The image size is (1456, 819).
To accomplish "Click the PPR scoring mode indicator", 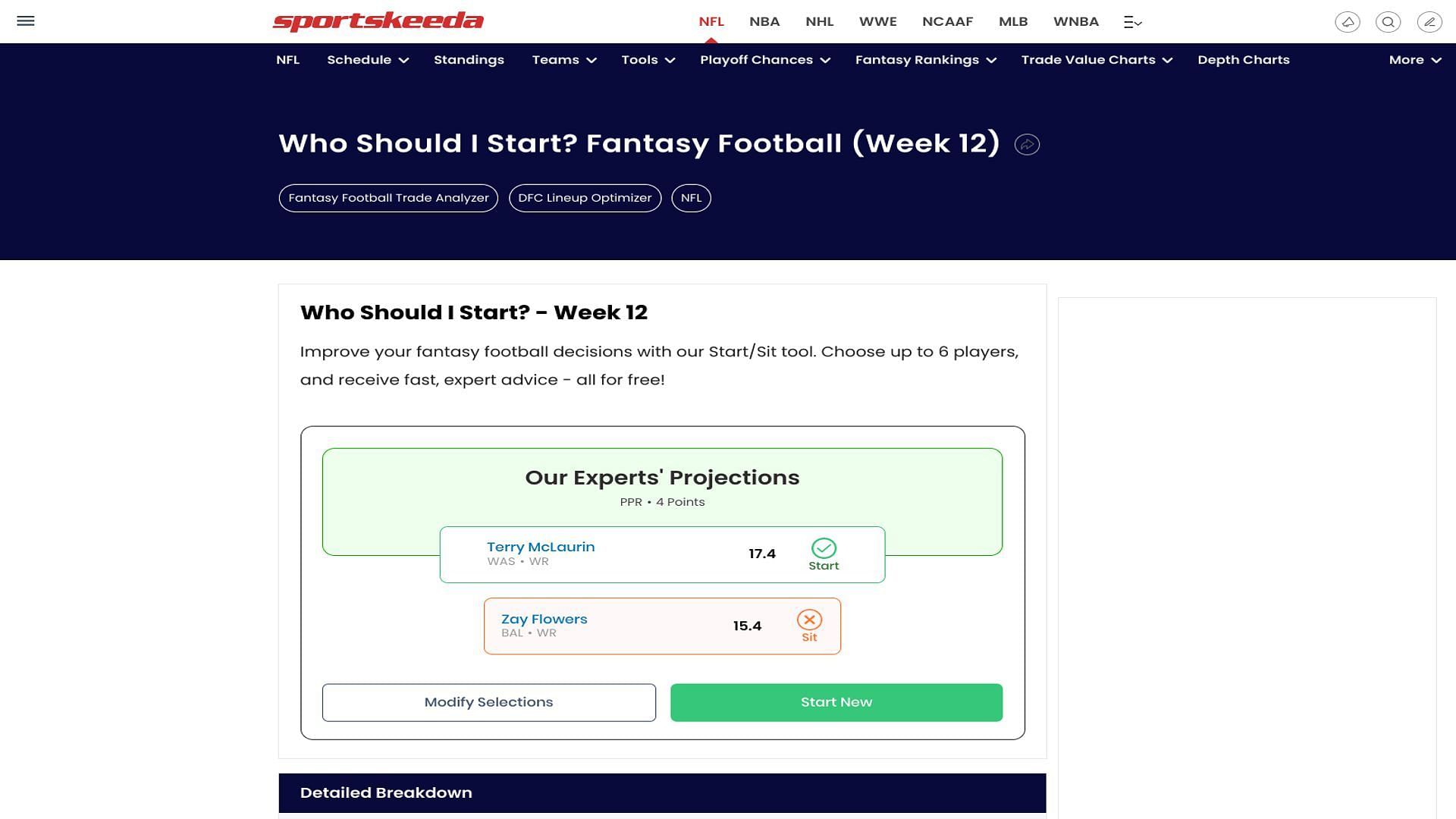I will (x=630, y=502).
